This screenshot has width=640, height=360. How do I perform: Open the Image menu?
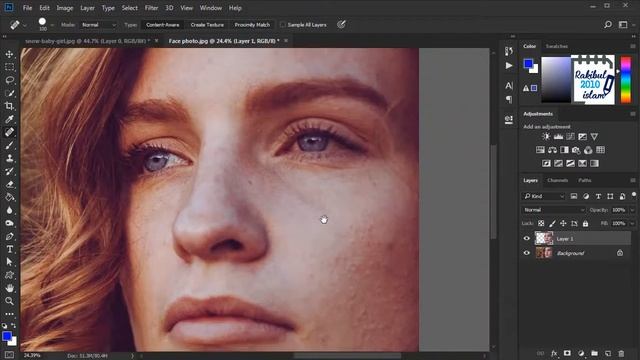coord(64,8)
